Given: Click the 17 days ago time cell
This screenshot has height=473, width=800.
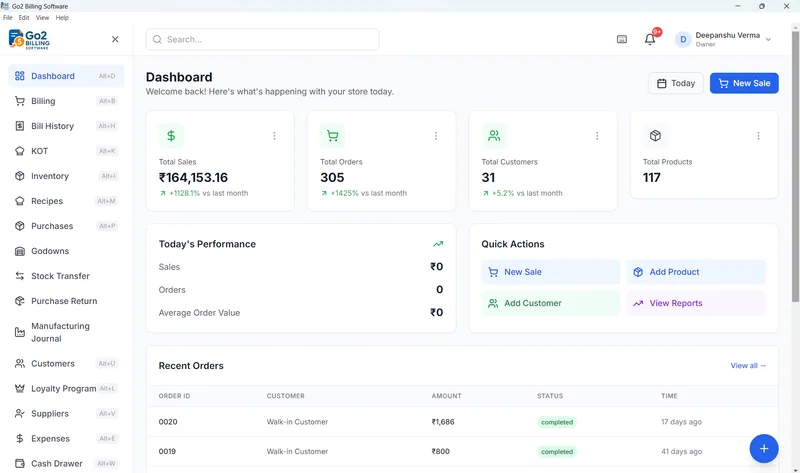Looking at the screenshot, I should tap(682, 422).
